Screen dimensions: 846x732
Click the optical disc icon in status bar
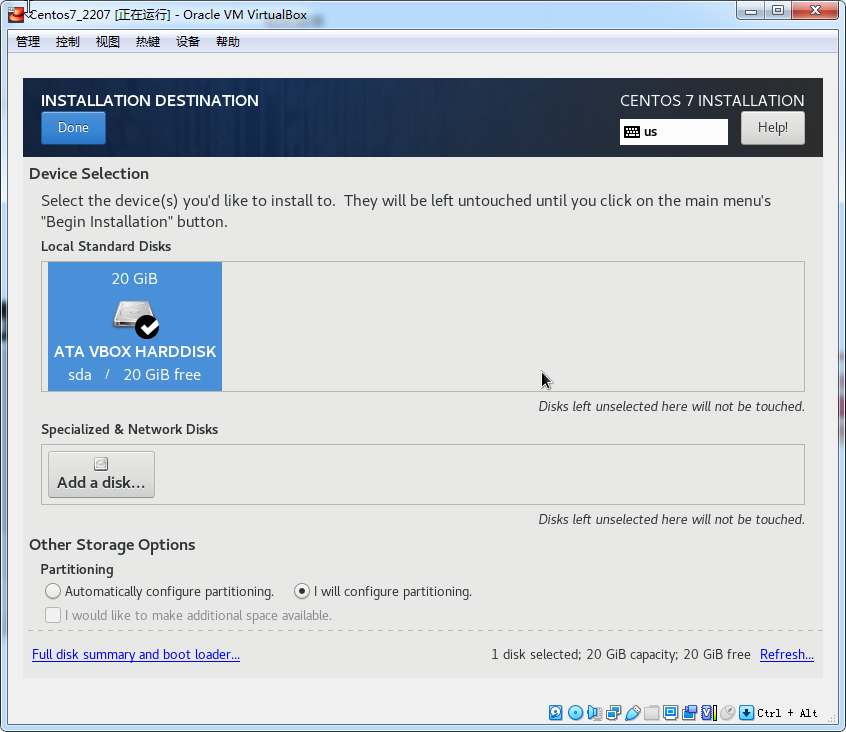575,713
